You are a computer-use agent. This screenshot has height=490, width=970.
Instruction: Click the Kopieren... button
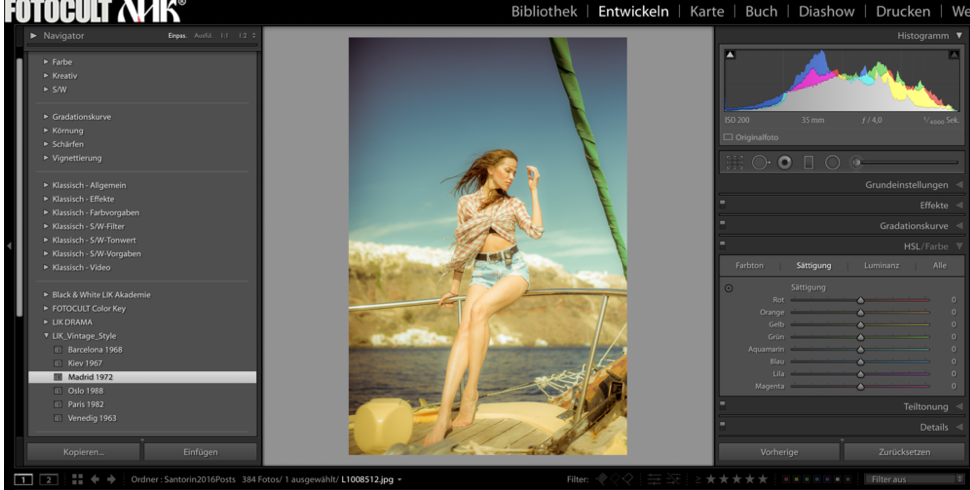pyautogui.click(x=84, y=452)
